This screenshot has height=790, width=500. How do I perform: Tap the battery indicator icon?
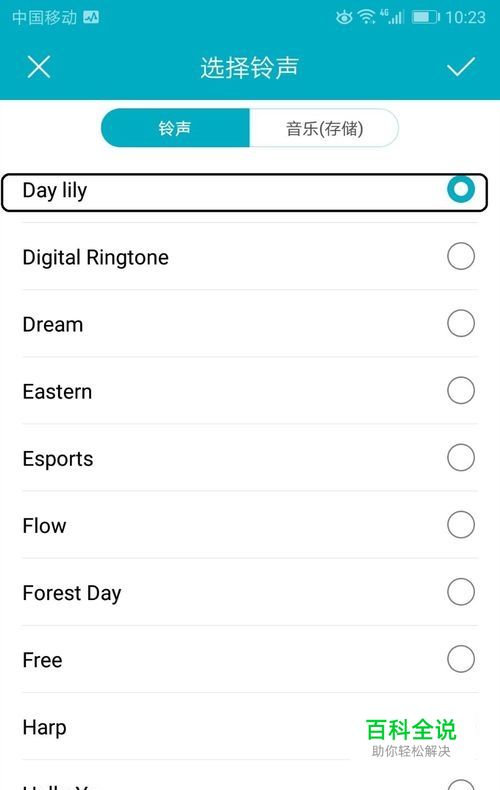tap(425, 17)
